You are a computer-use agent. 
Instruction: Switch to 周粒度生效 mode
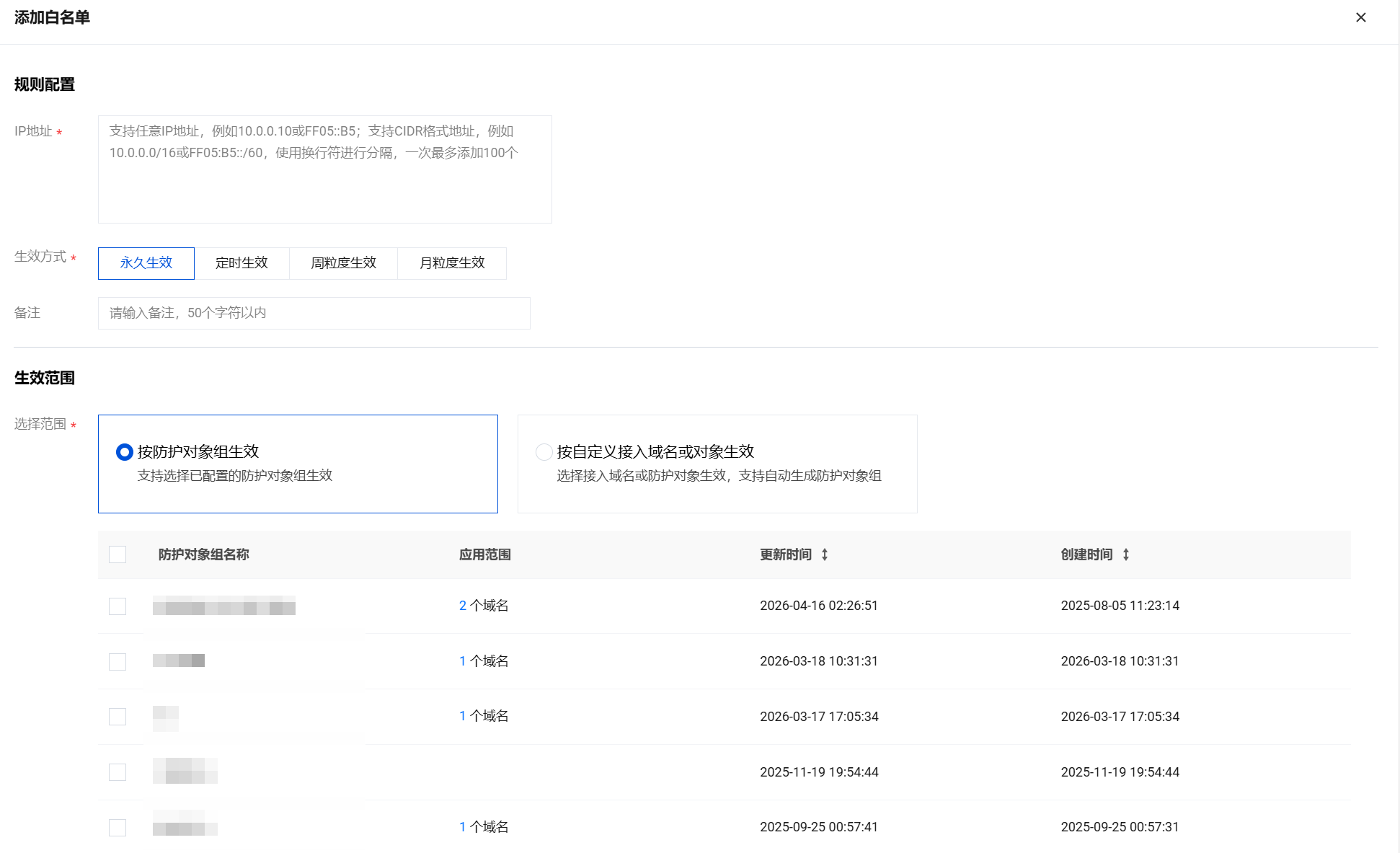point(343,263)
